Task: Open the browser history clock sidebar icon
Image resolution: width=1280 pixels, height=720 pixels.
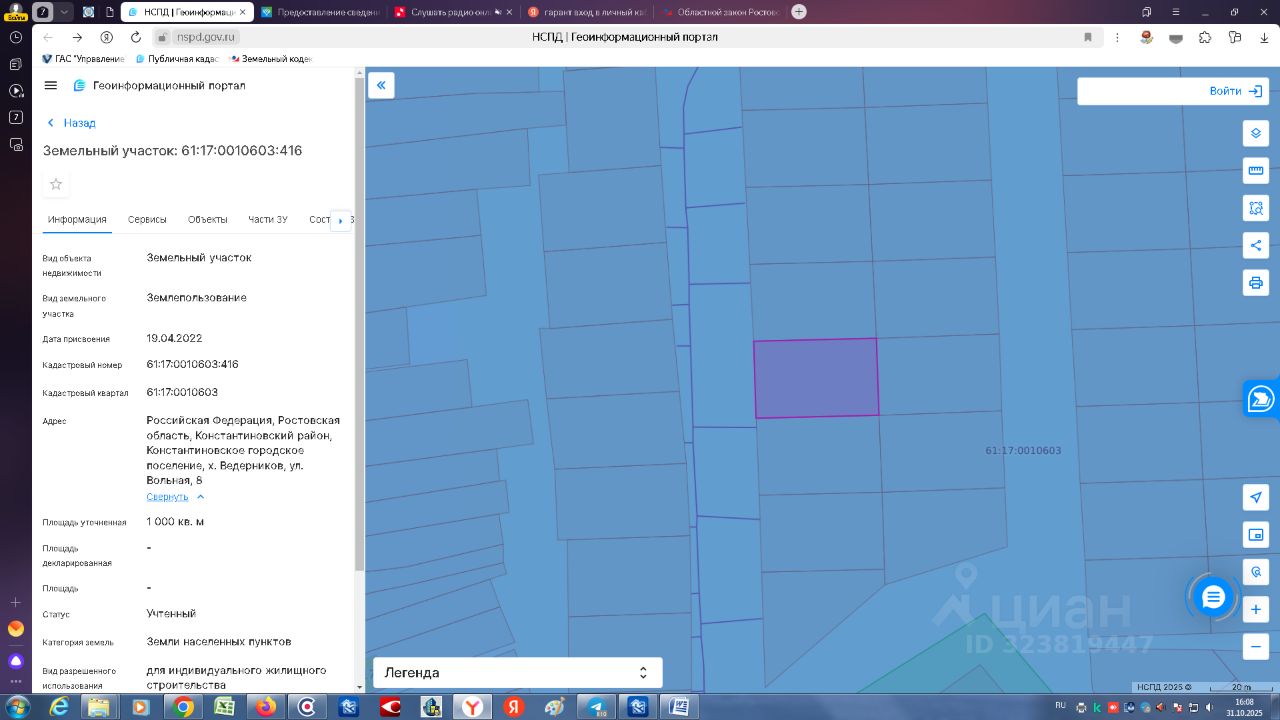Action: 15,37
